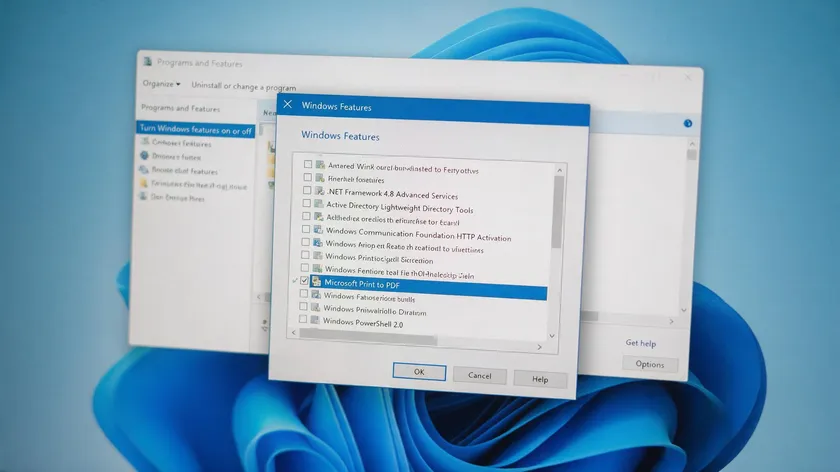Click the features list scroll-up arrow
Image resolution: width=840 pixels, height=472 pixels.
click(559, 170)
